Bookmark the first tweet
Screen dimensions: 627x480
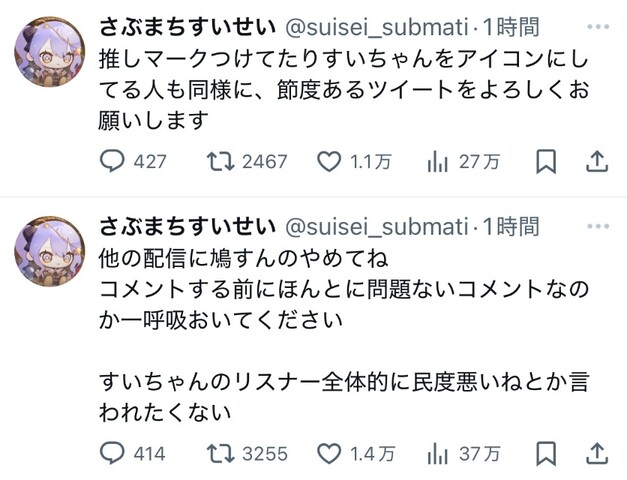pos(546,162)
